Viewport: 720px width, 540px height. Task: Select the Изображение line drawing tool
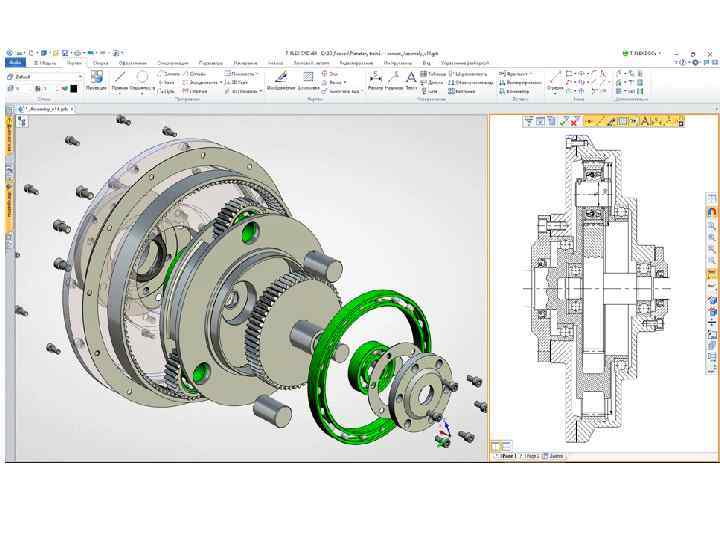[281, 81]
